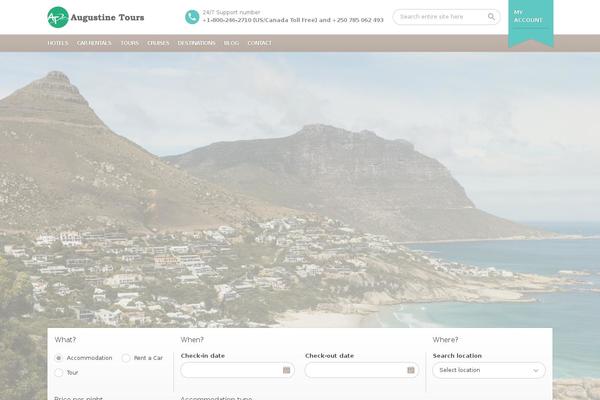Viewport: 600px width, 400px height.
Task: Open the Blog menu item
Action: coord(231,43)
